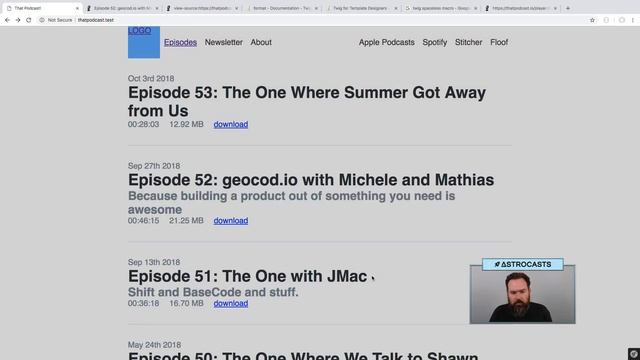
Task: Open the Spotify link
Action: tap(435, 42)
